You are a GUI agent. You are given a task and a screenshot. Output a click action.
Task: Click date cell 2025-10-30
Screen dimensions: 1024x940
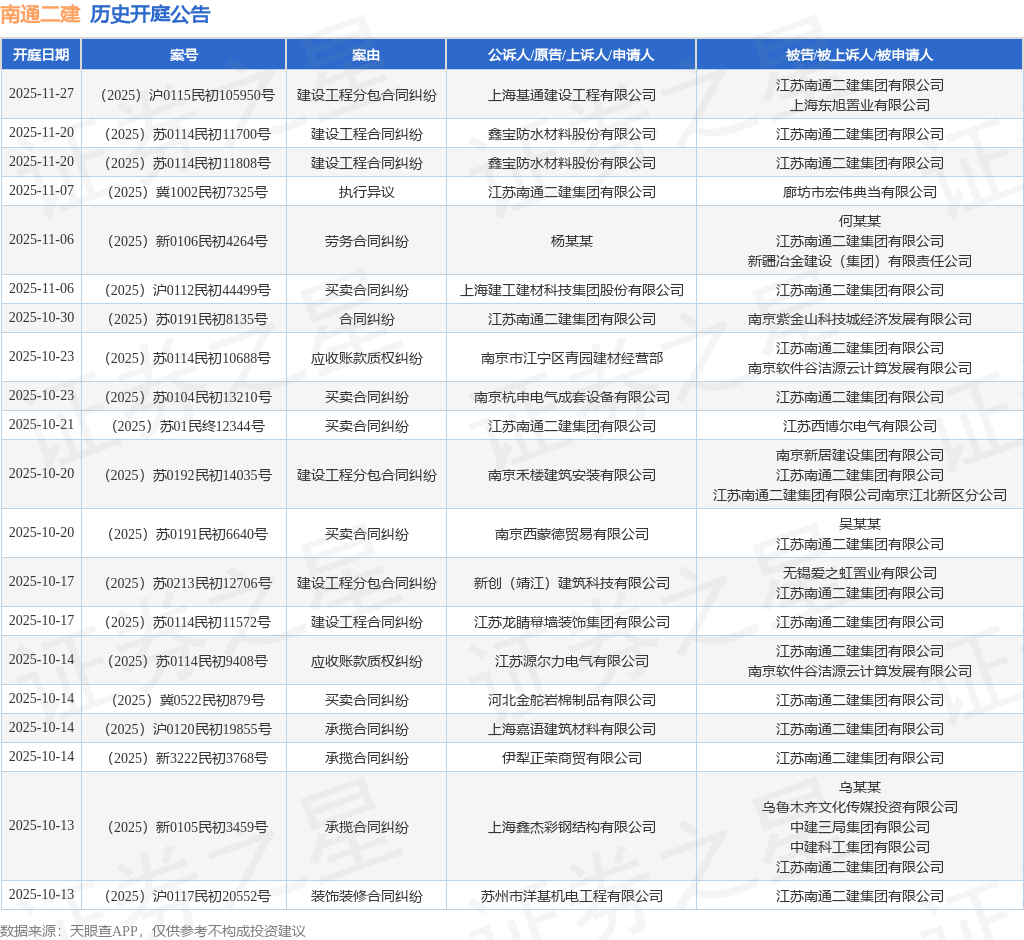[41, 317]
